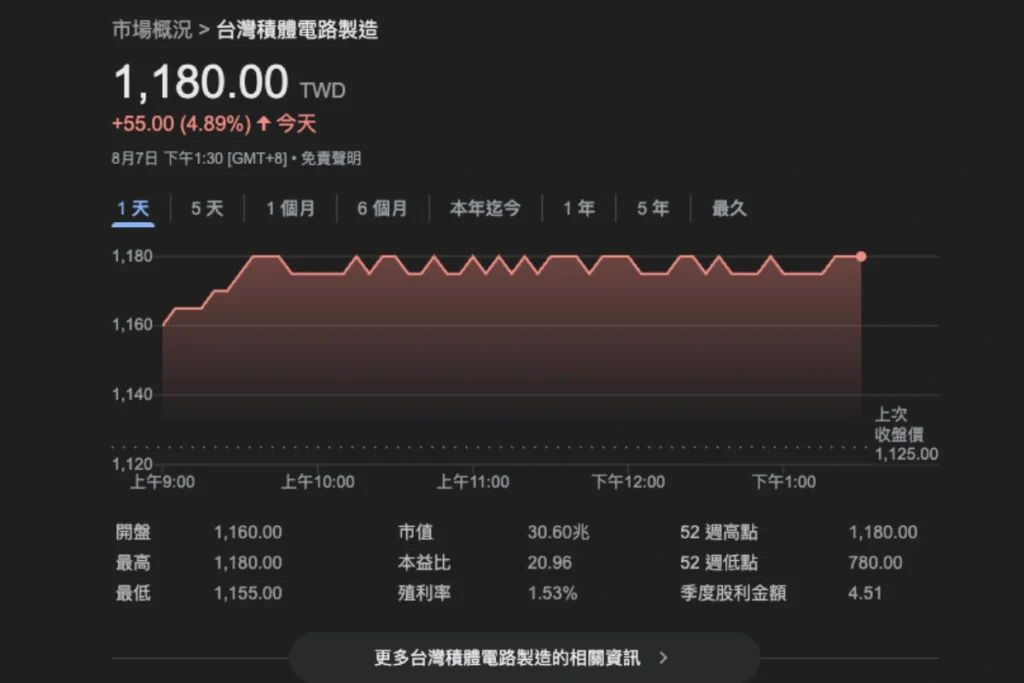Click the 開盤 value 1,160.00
Screen dimensions: 1024x683
[x=248, y=532]
